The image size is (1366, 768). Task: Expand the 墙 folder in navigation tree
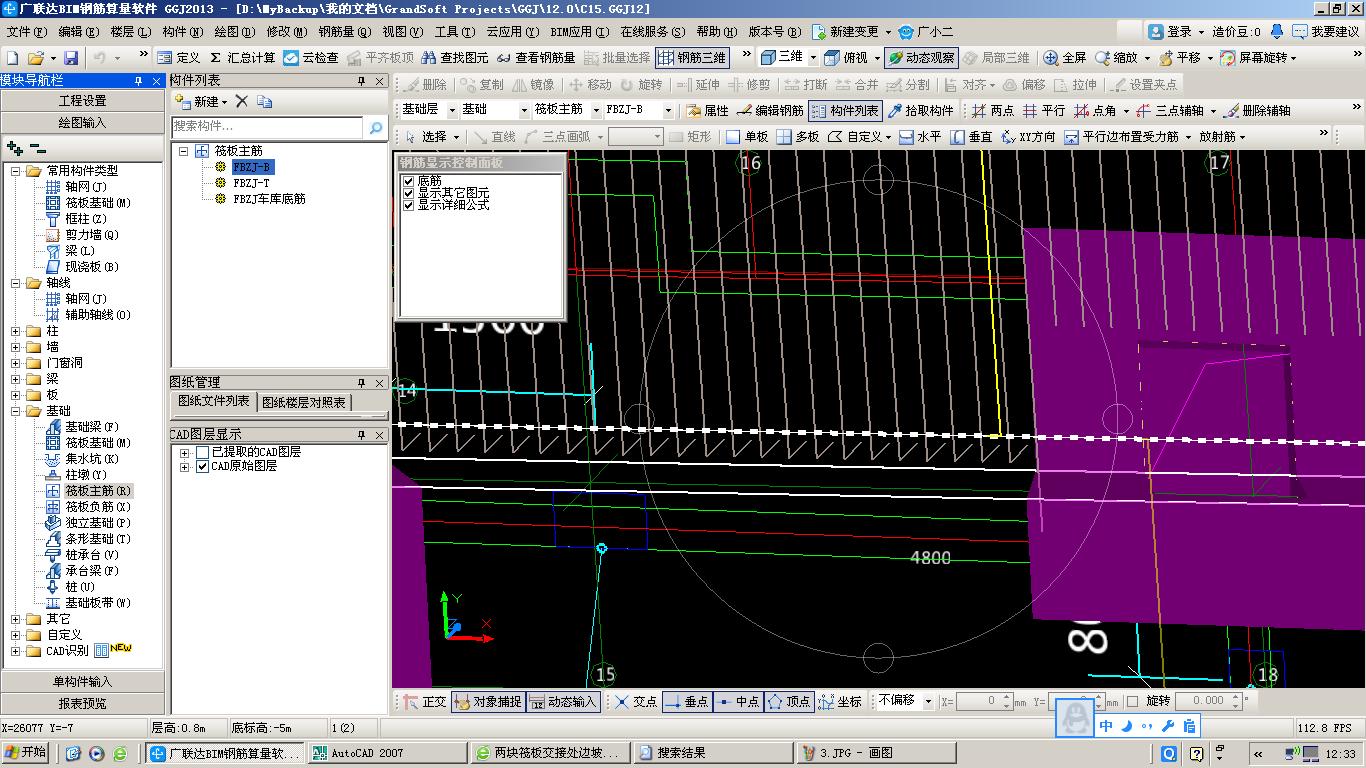[x=16, y=347]
